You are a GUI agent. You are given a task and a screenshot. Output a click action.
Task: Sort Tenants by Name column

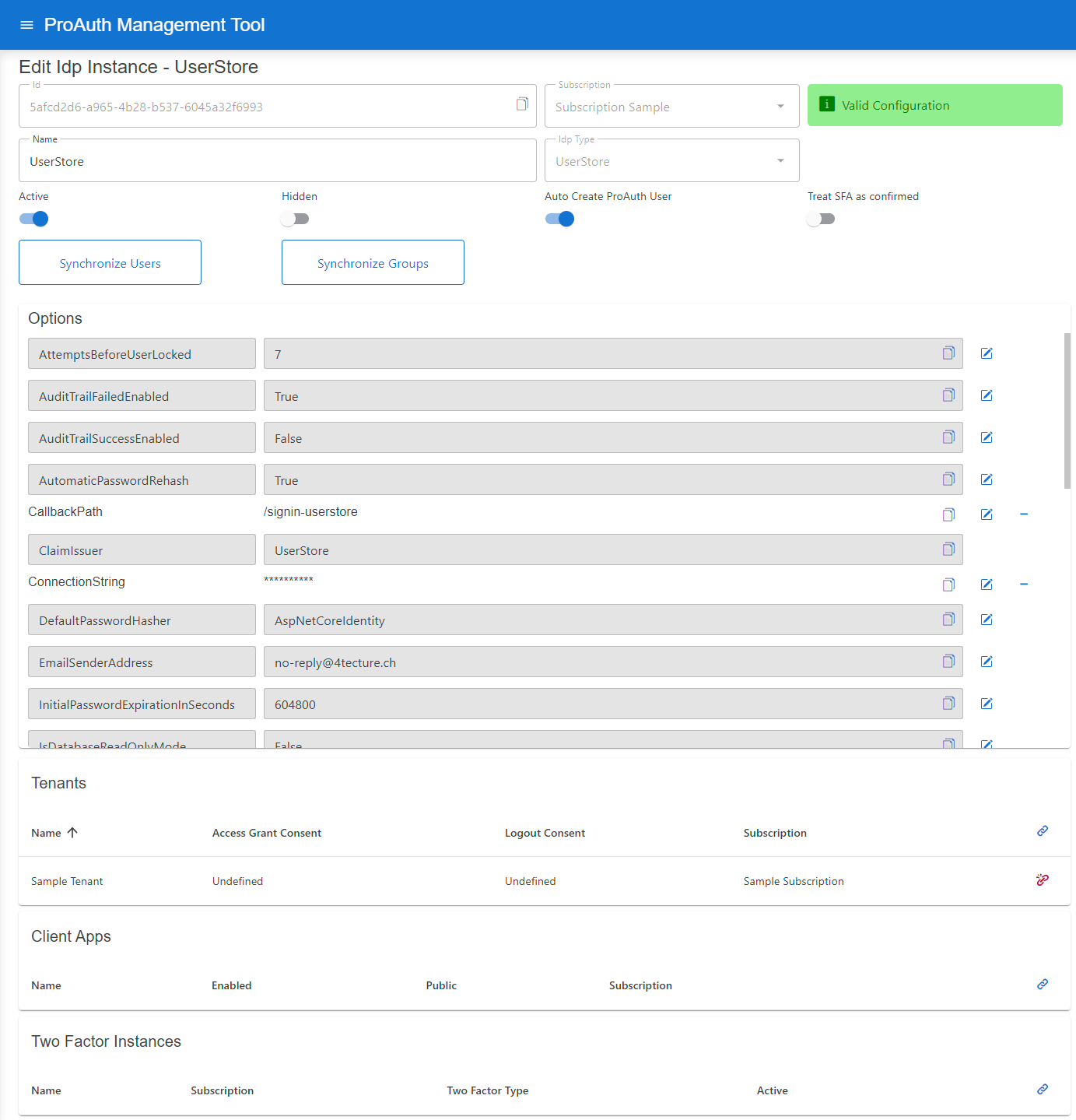(x=54, y=833)
